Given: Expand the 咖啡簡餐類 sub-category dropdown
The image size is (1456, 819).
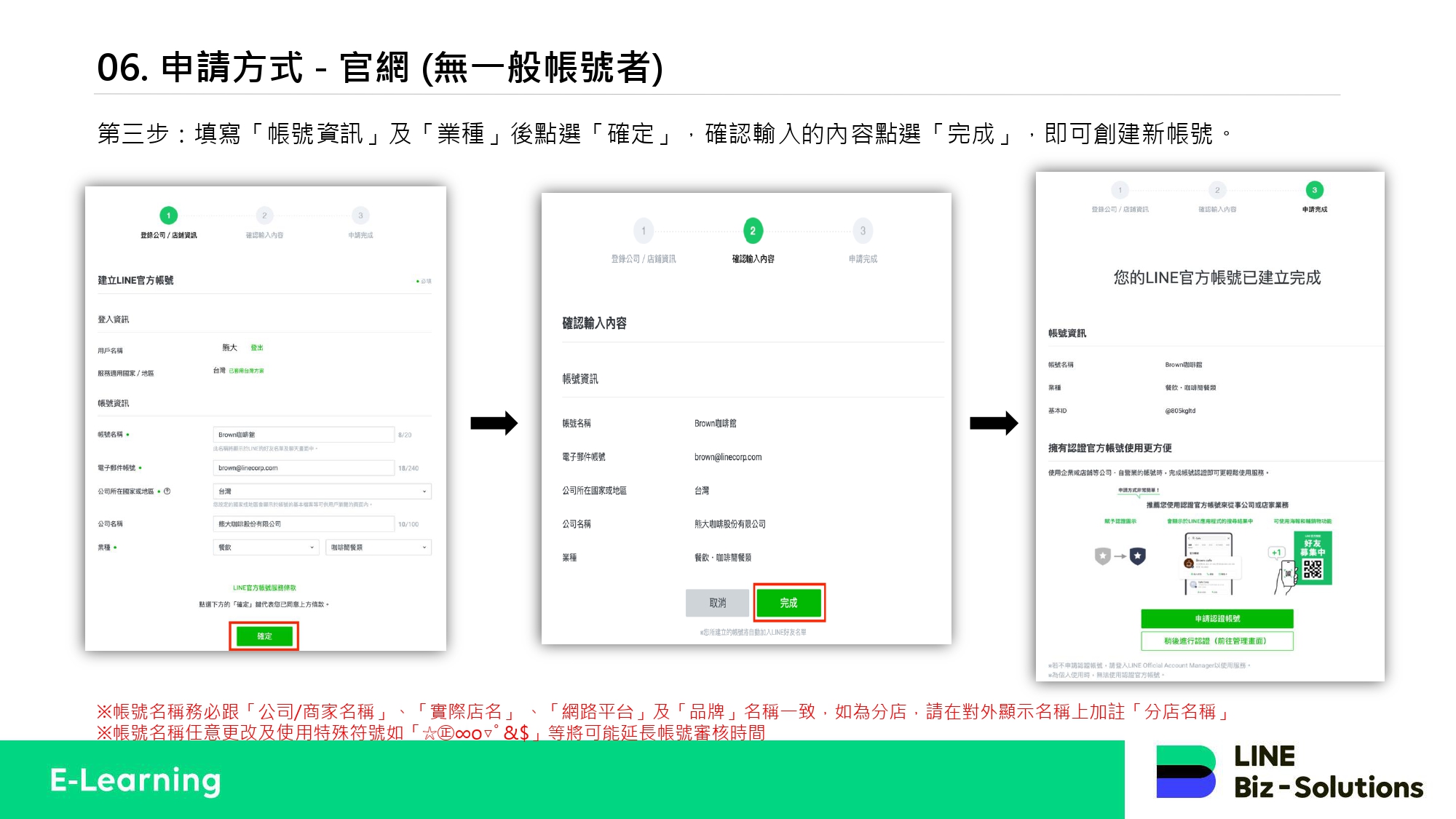Looking at the screenshot, I should click(378, 547).
